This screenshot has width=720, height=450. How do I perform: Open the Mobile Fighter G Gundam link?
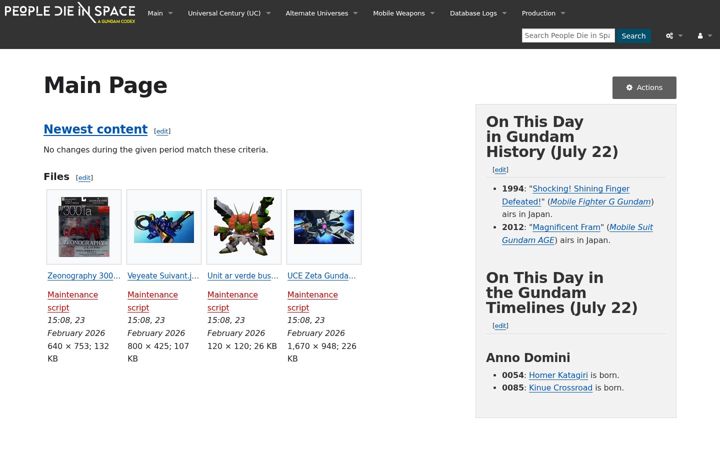click(x=601, y=202)
